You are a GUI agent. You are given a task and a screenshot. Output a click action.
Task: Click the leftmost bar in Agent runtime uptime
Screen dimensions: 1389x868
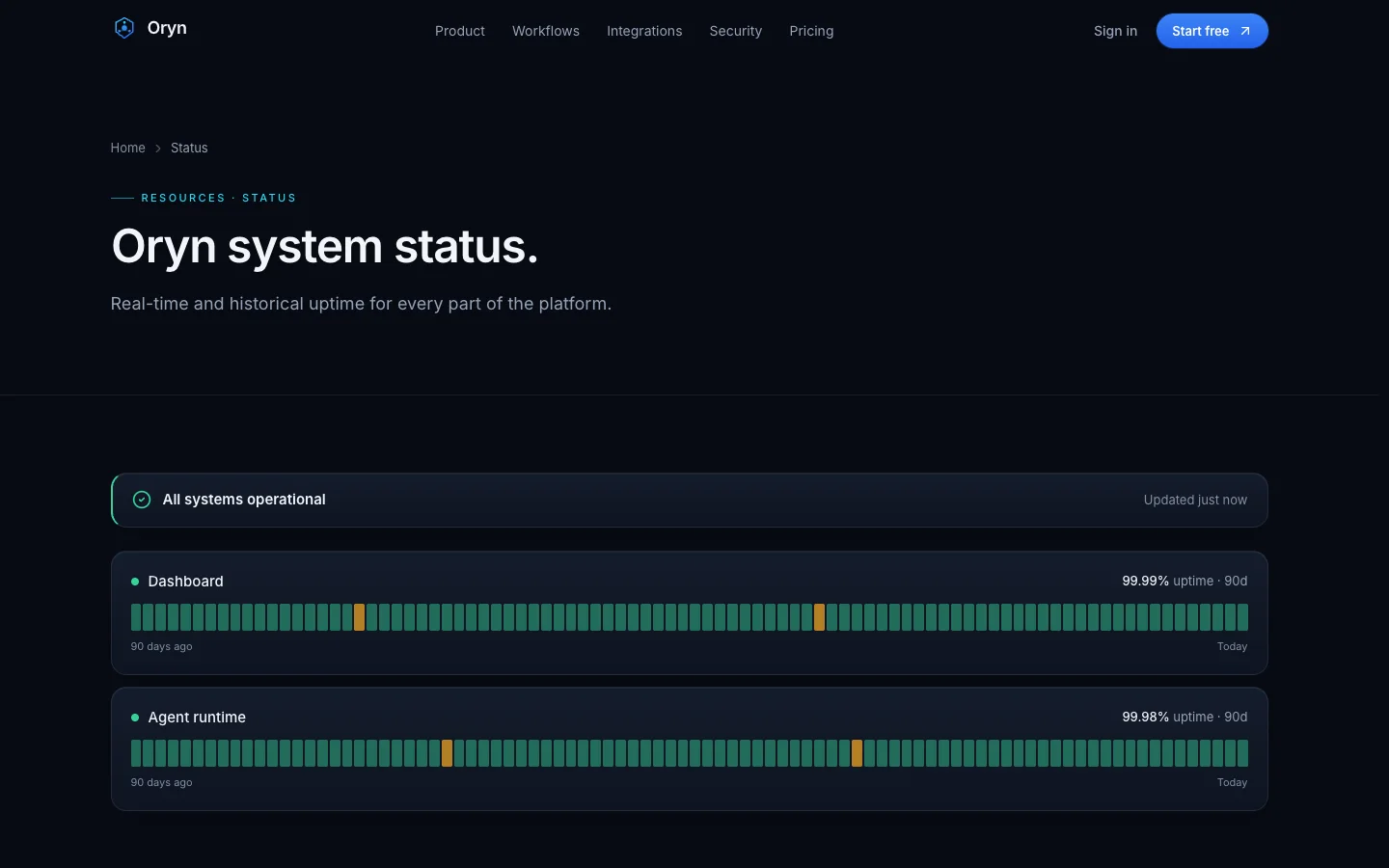[x=136, y=753]
